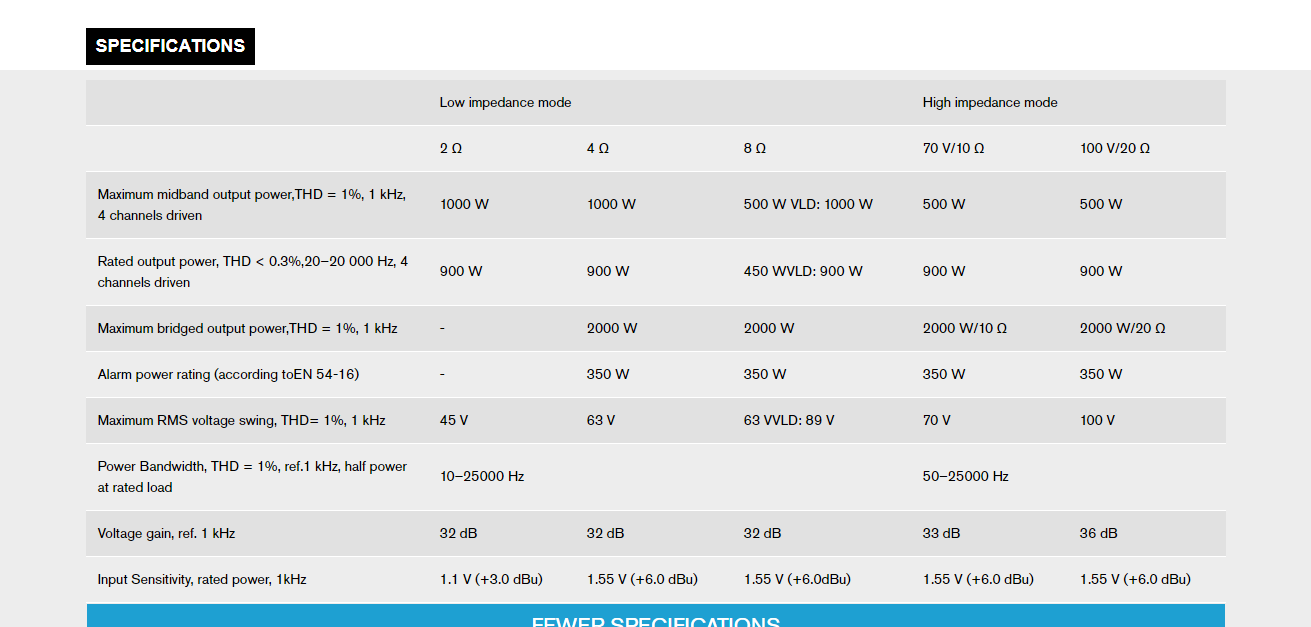Select 900 W rated power under 100 V/20 Ω
The width and height of the screenshot is (1311, 627).
(1101, 272)
